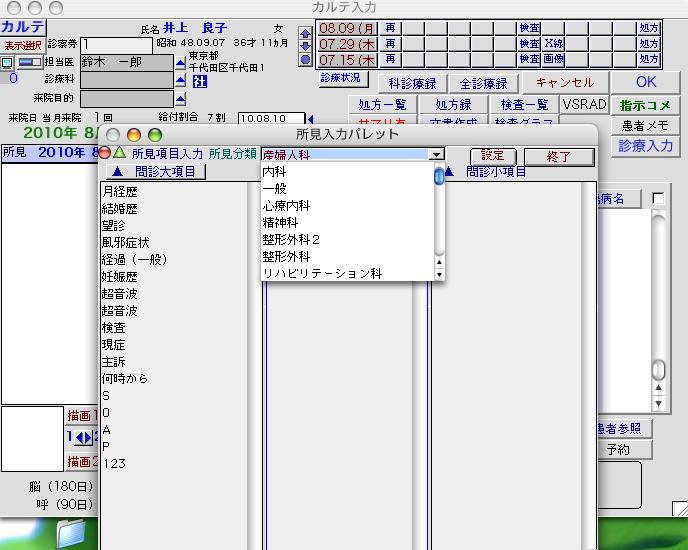Click the 処方 cell in the 07.29 row
Screen dimensions: 688x550
click(x=649, y=44)
